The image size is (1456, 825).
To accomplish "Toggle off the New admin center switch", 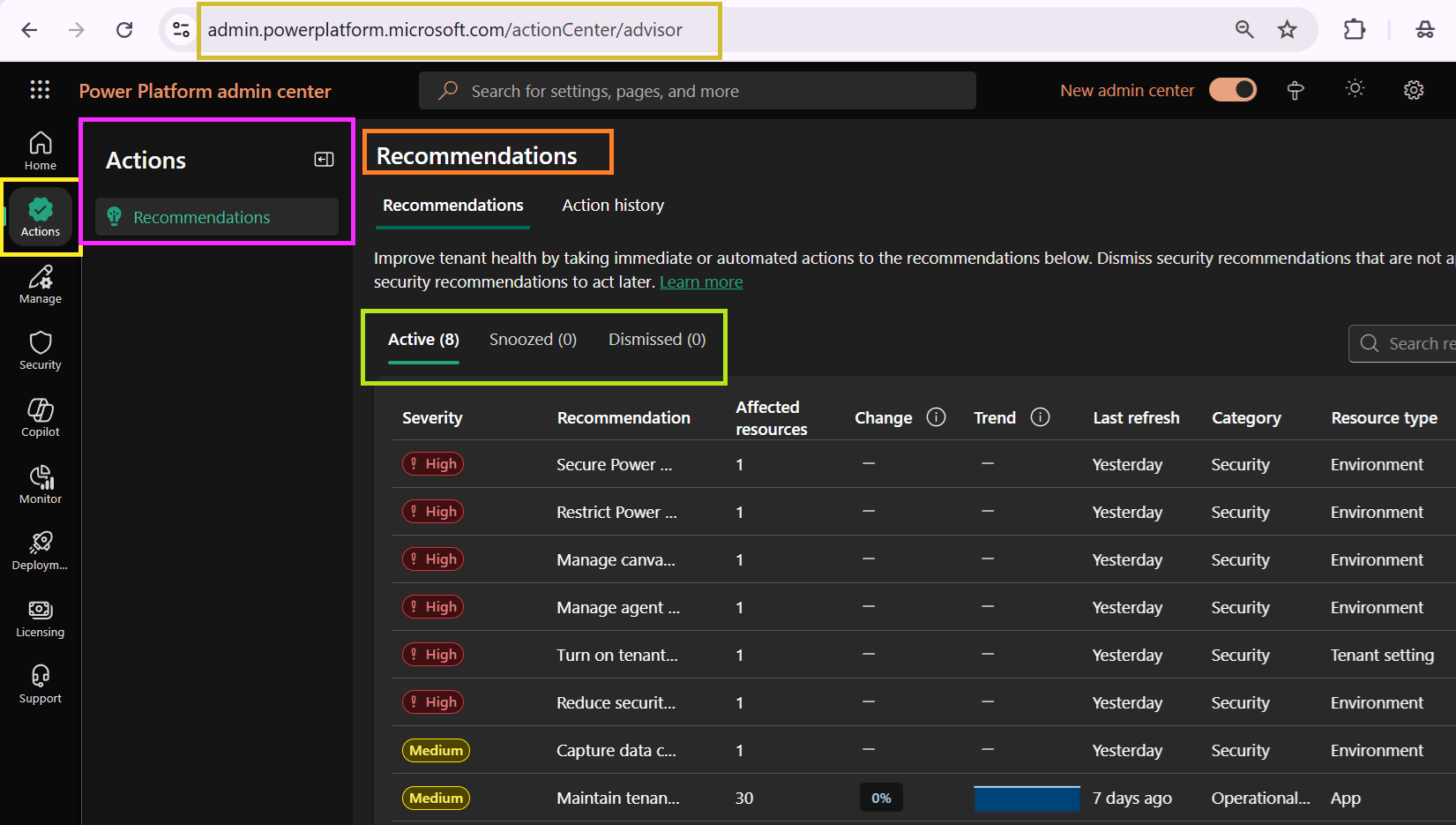I will point(1232,89).
